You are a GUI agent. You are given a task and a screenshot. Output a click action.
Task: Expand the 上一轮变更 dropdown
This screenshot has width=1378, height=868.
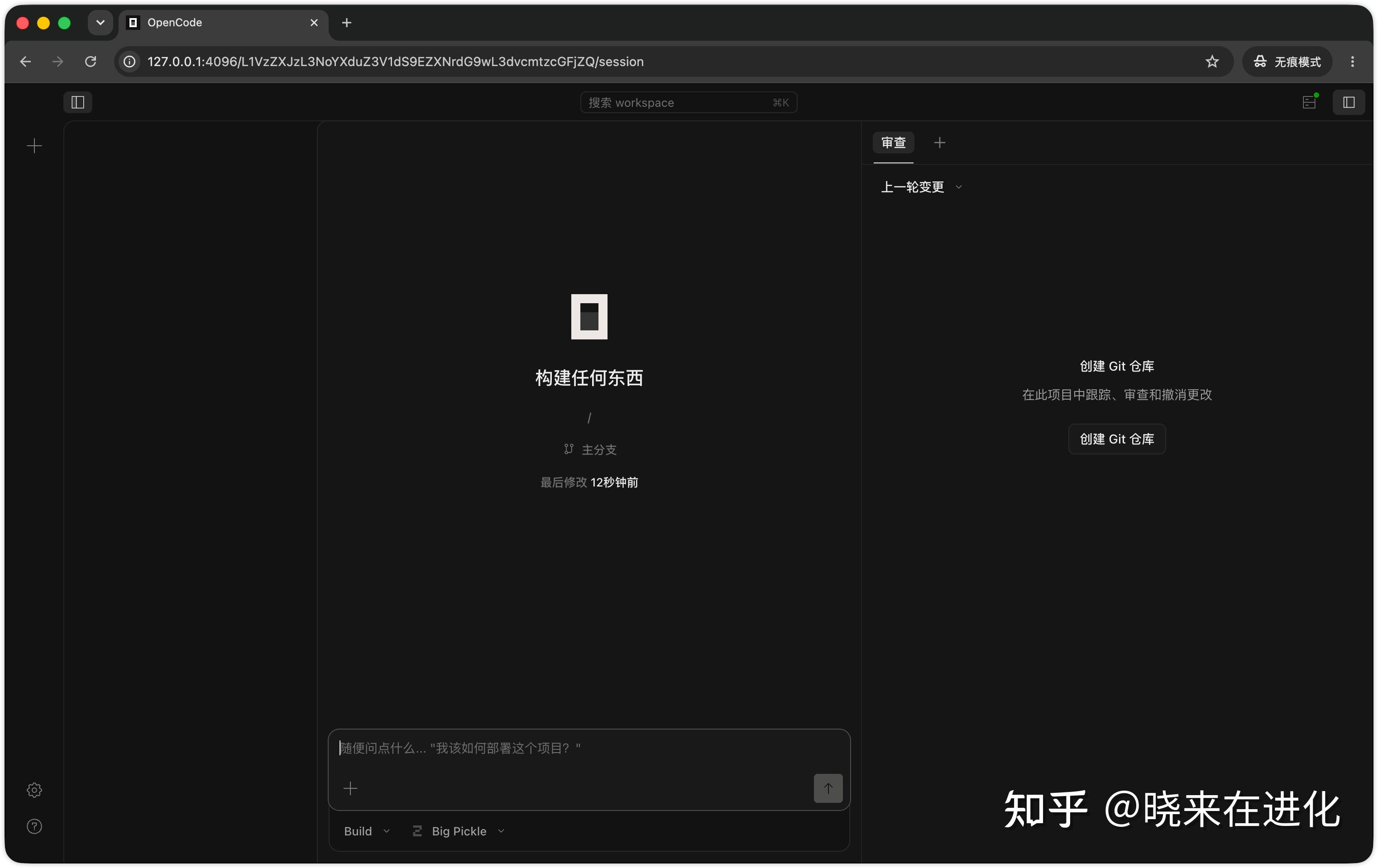coord(921,187)
